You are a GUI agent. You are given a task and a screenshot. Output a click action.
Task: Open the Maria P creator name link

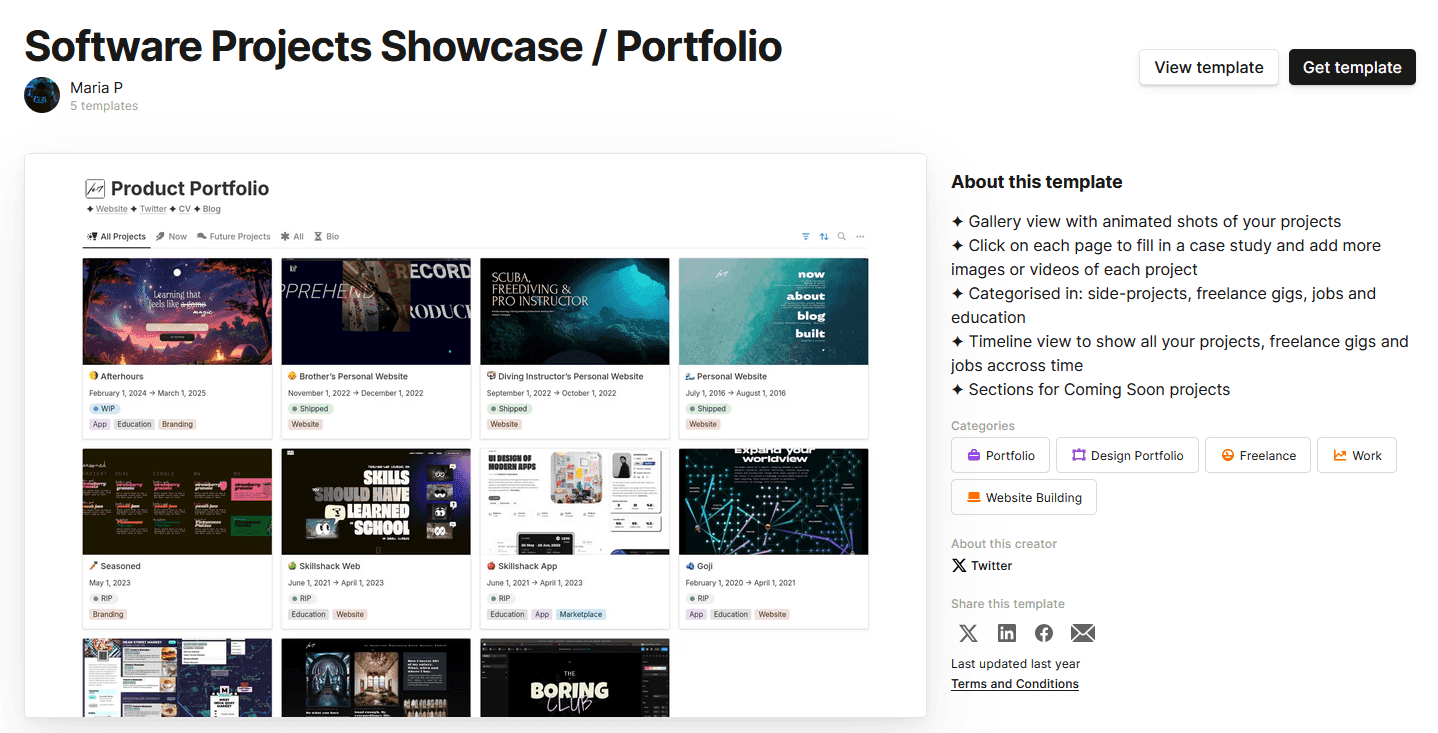pos(97,88)
